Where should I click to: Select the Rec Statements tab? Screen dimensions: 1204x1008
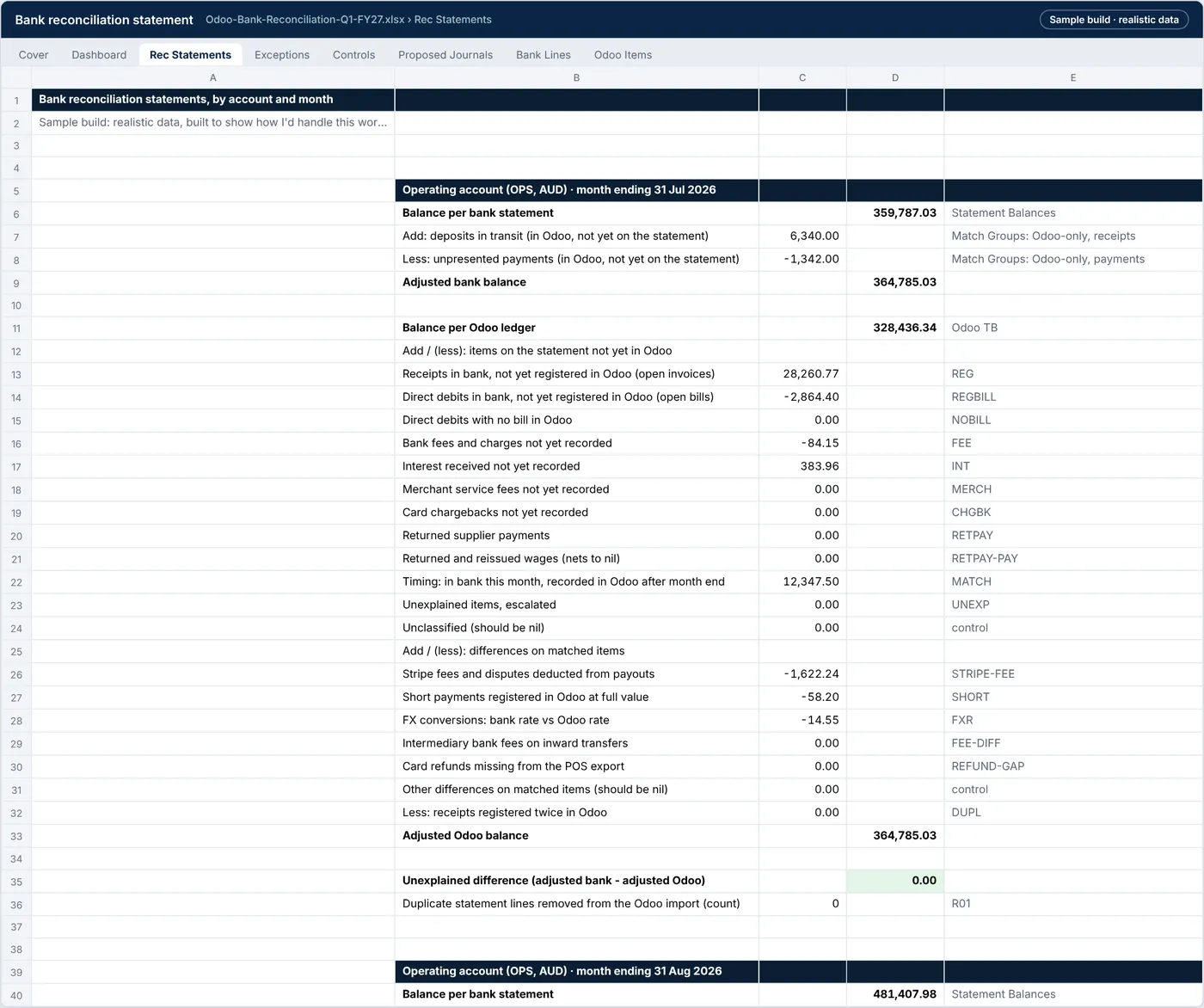click(190, 55)
